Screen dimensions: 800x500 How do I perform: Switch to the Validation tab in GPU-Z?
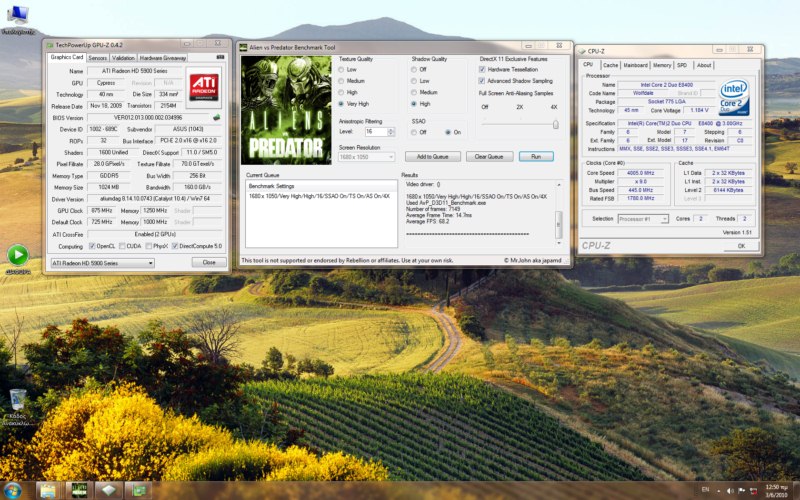[123, 58]
